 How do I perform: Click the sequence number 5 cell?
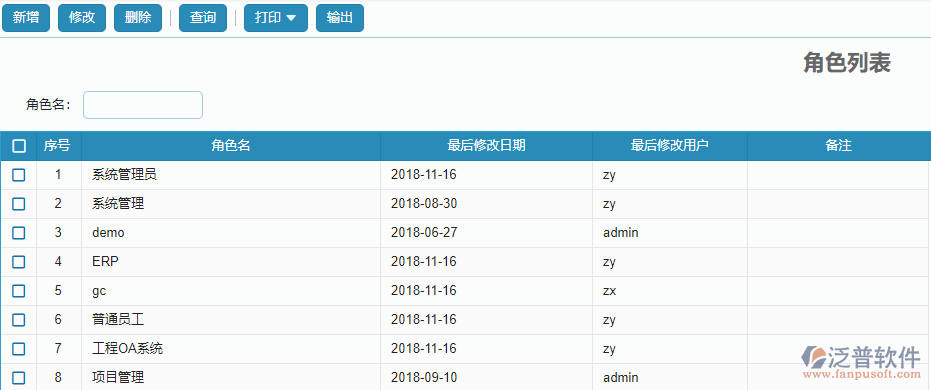(59, 291)
